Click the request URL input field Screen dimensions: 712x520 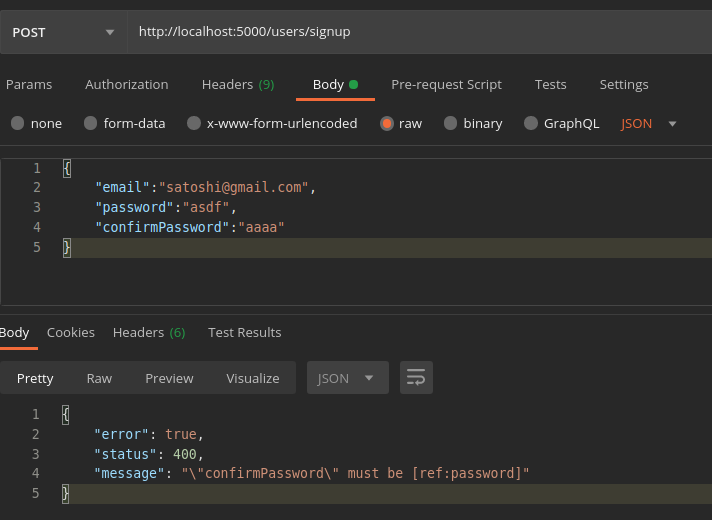pos(420,32)
